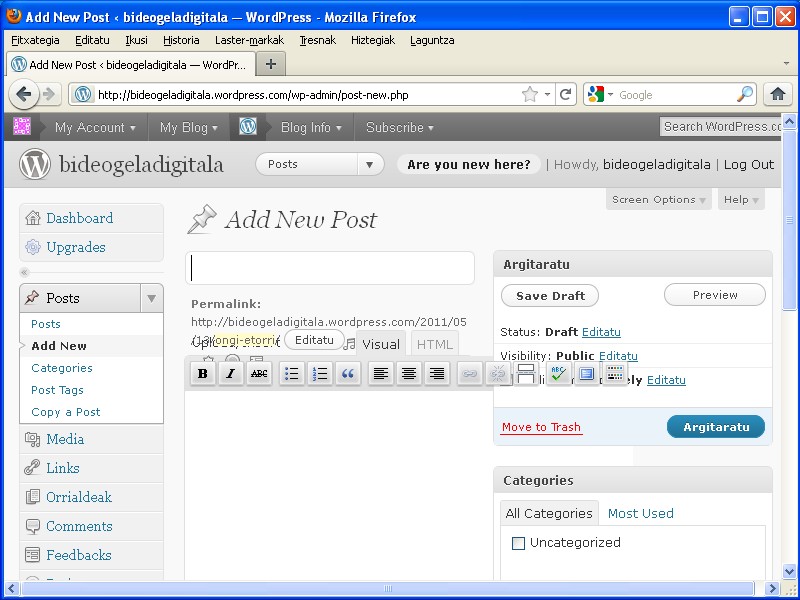
Task: Click the Search WordPress.com field
Action: point(720,127)
